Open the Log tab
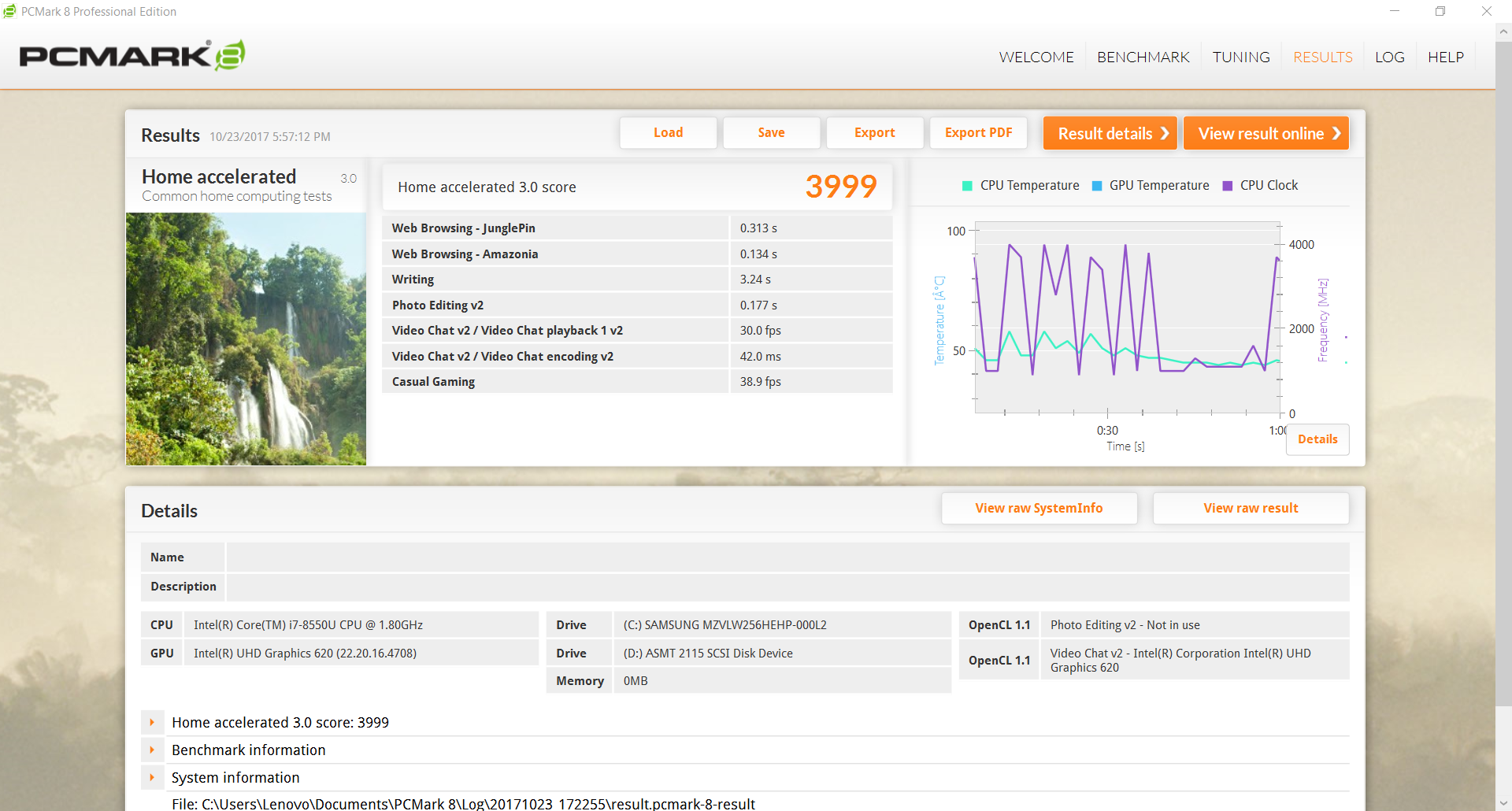Screen dimensions: 1512x811 coord(1389,57)
